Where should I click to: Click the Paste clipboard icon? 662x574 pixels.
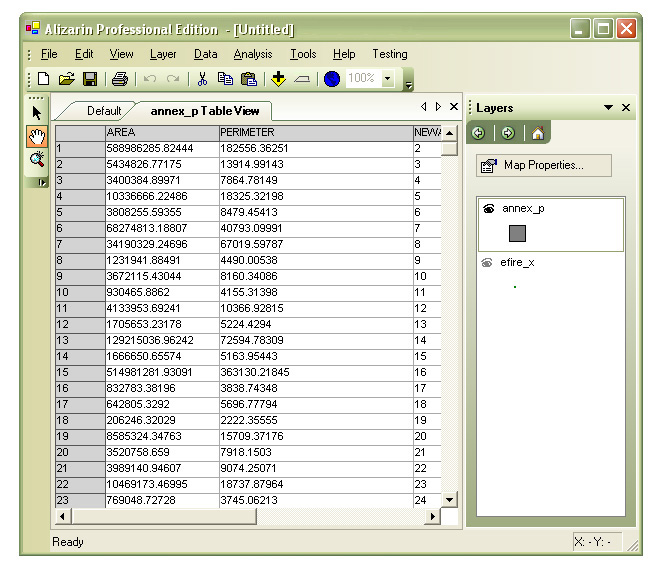[x=249, y=79]
